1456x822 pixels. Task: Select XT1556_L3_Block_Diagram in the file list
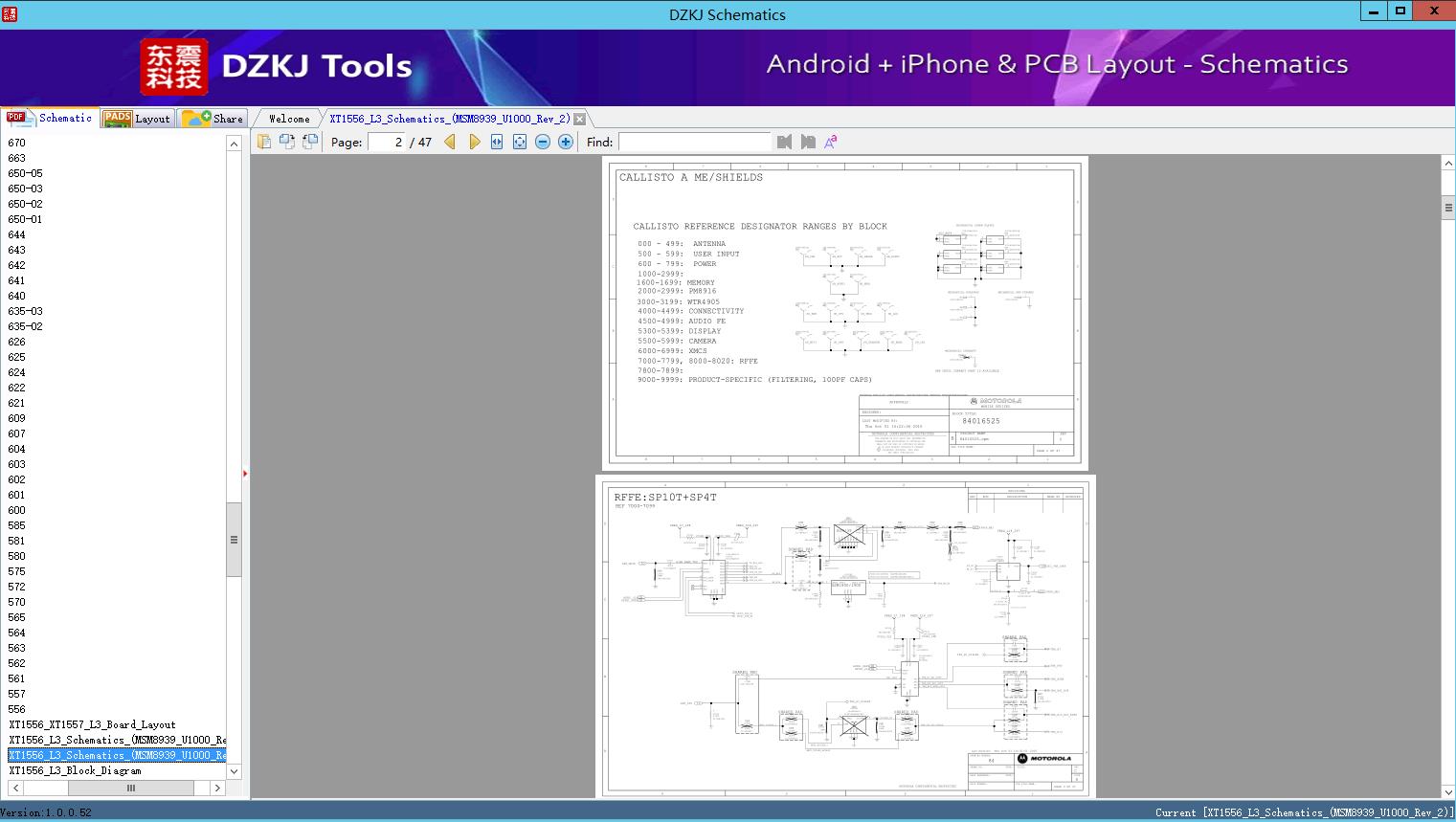75,770
